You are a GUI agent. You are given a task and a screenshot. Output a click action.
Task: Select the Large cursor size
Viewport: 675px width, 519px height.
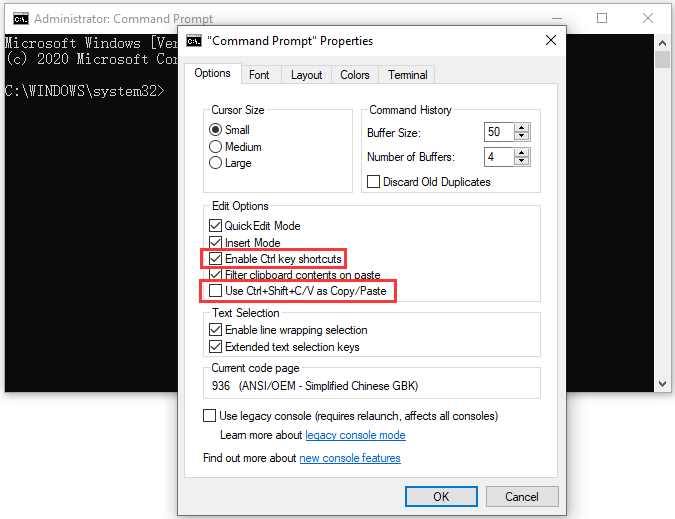tap(216, 163)
